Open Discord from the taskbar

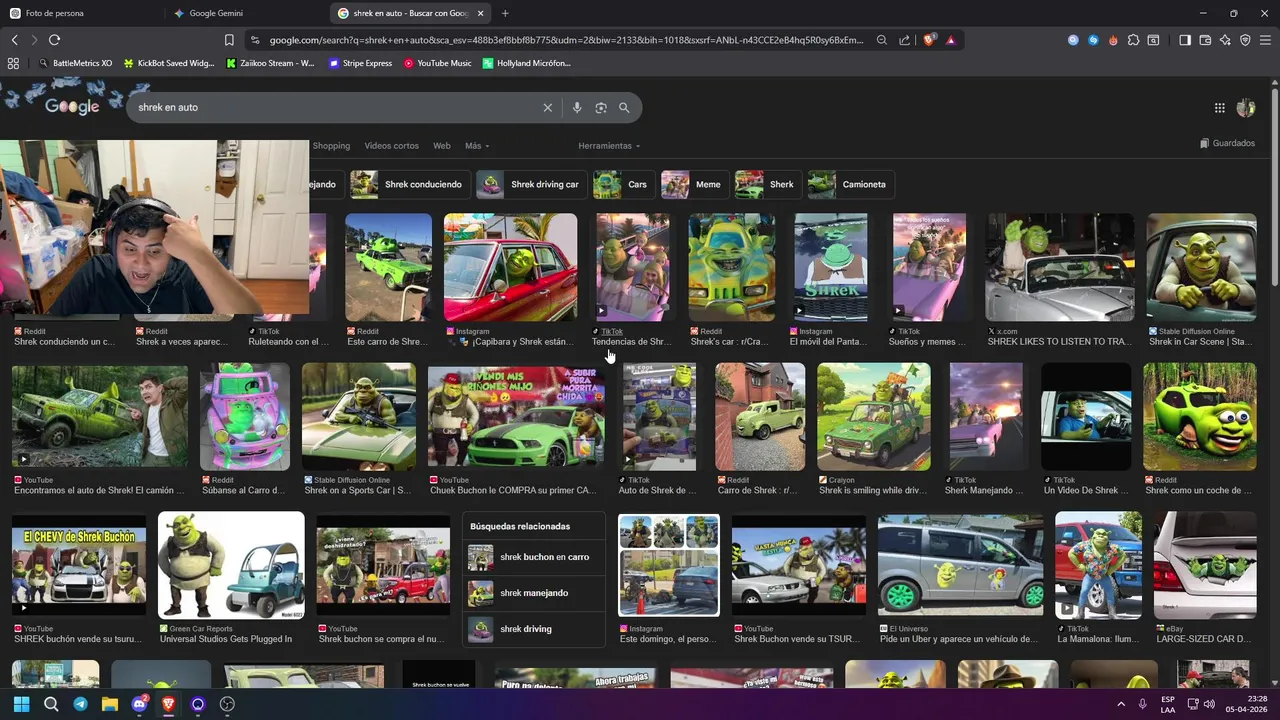pos(139,704)
